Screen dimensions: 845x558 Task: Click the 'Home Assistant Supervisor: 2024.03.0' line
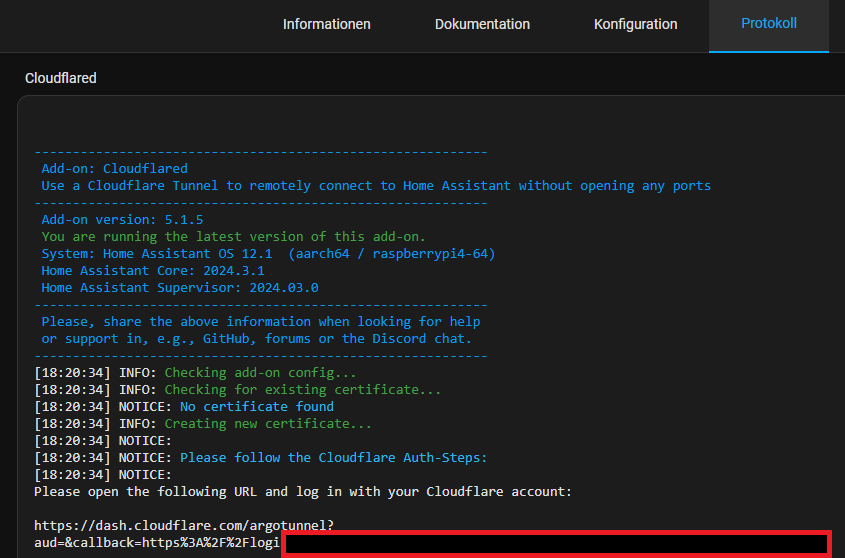click(x=179, y=288)
